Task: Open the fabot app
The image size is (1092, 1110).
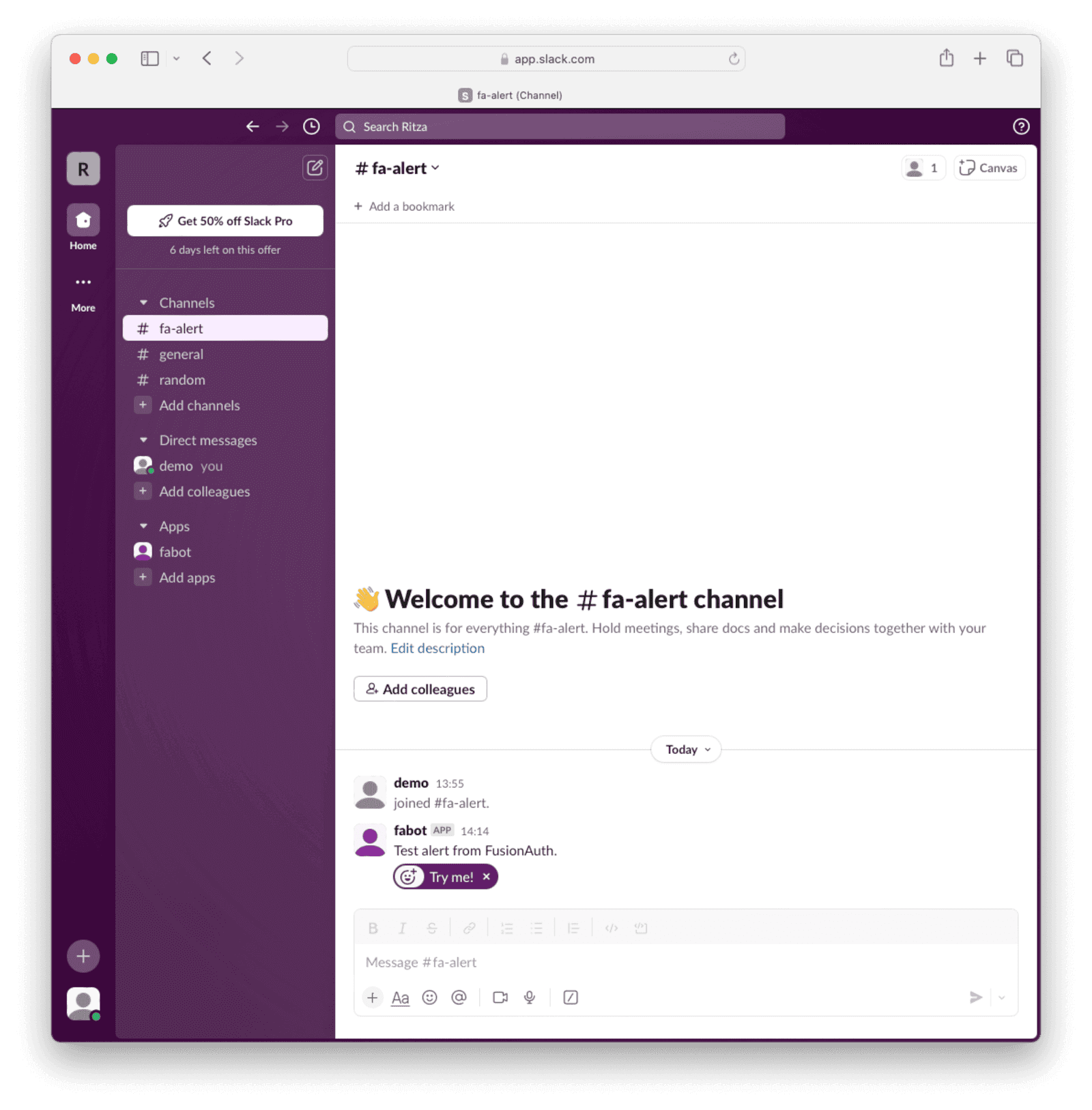Action: (225, 552)
